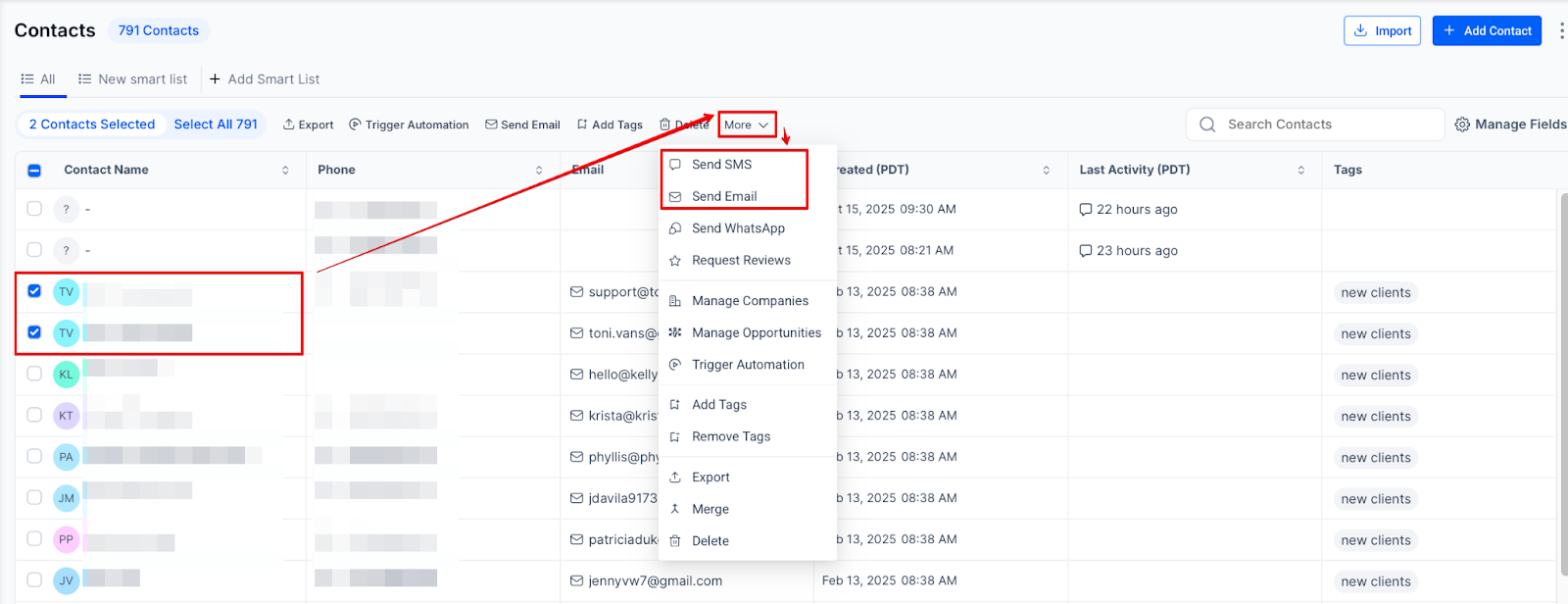Click the hello@kelly email cell
Screen dimensions: 1568x604
coord(614,375)
